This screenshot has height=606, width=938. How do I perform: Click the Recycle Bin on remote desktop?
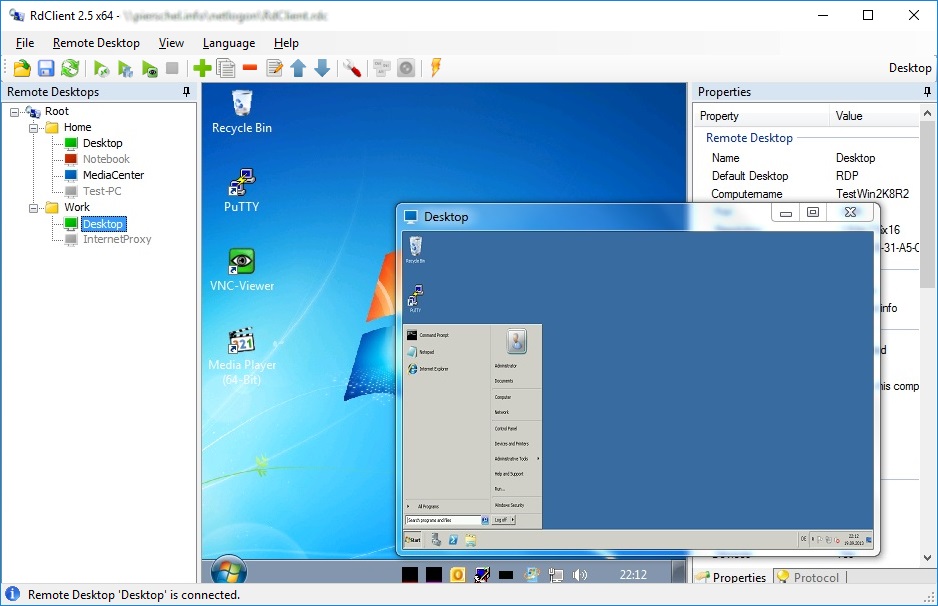[242, 112]
